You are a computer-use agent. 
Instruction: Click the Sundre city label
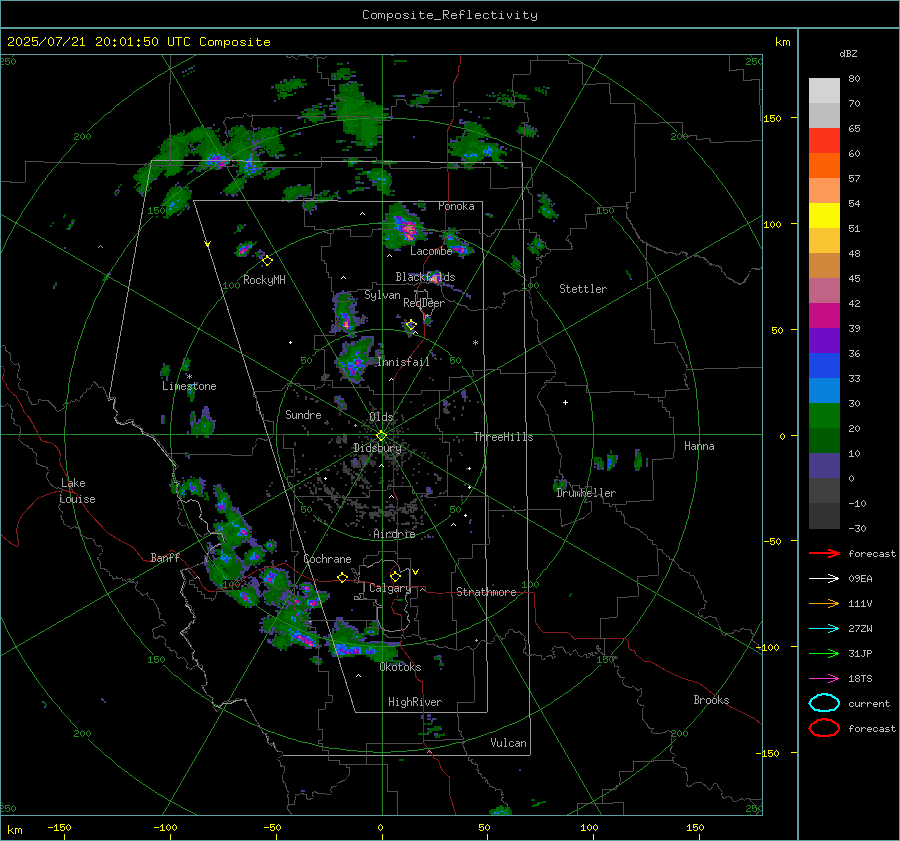303,415
